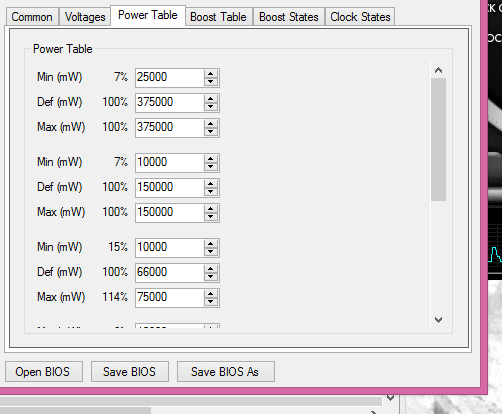Decrease the 7% Min 10000 value down arrow
Viewport: 502px width, 414px height.
click(x=211, y=167)
